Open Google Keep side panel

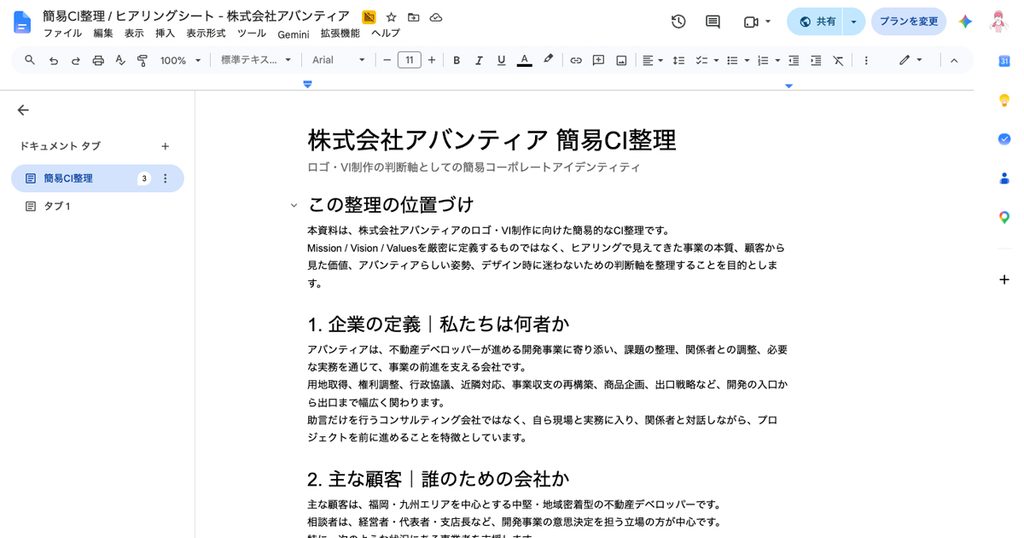1004,100
